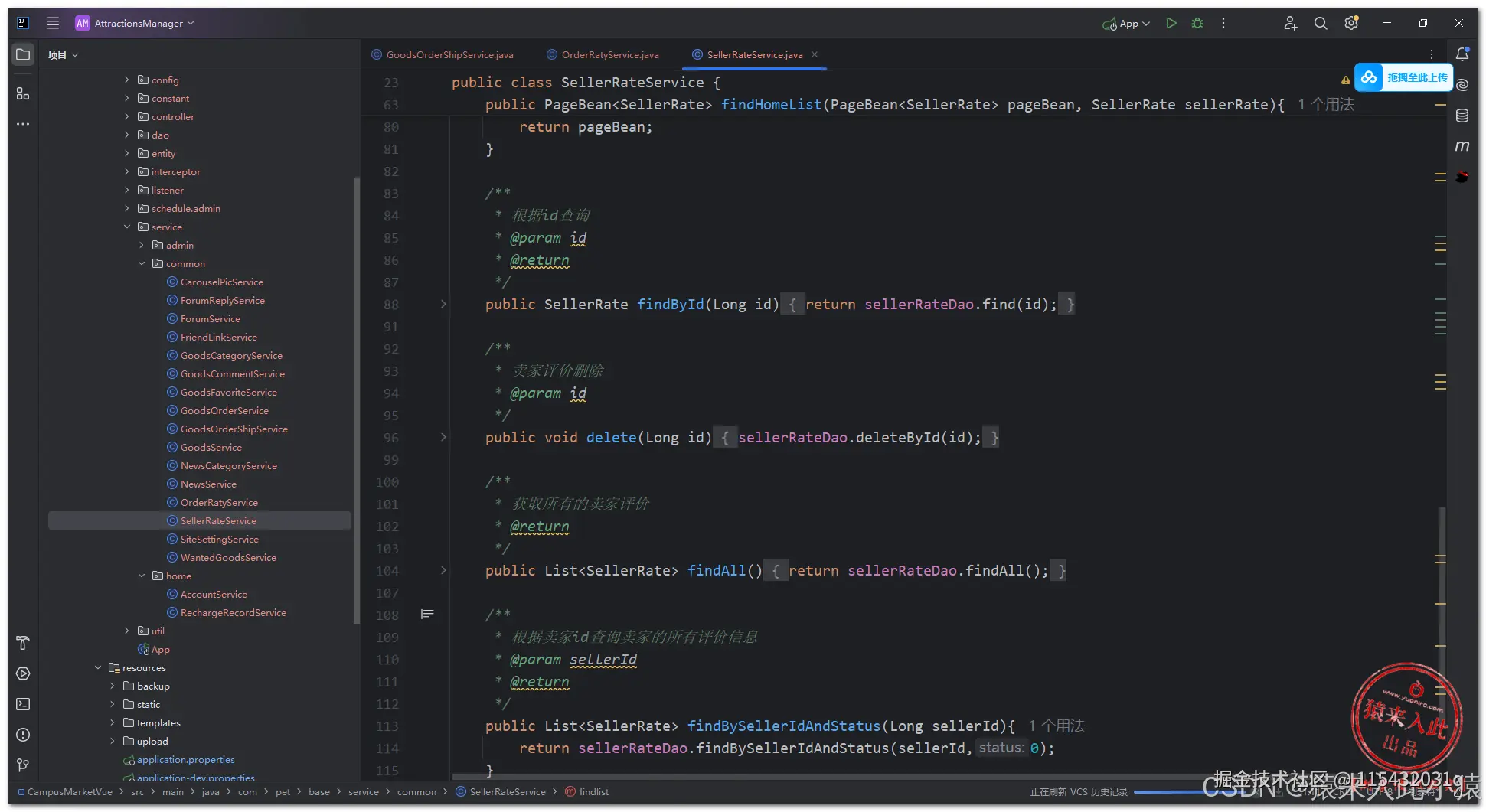Open Search Everywhere magnifier
The height and width of the screenshot is (812, 1486).
tap(1321, 23)
